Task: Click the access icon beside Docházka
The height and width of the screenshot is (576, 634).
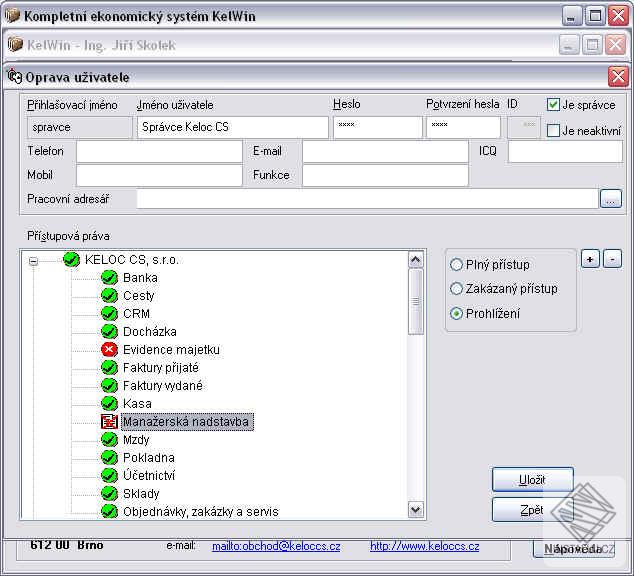Action: point(109,331)
